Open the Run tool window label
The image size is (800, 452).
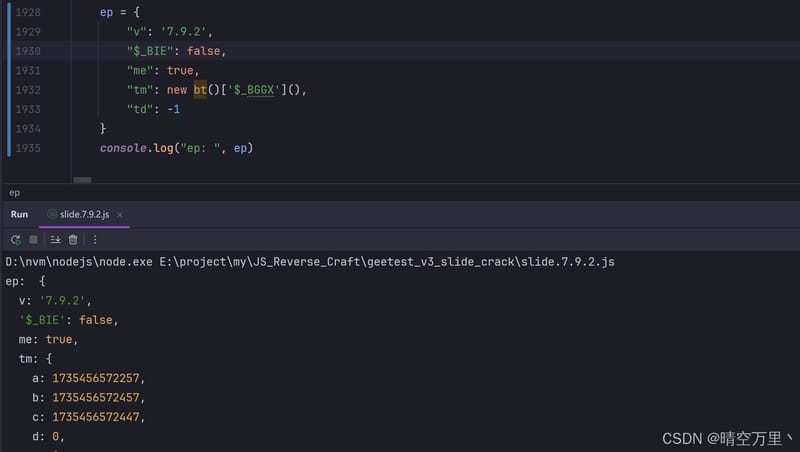(19, 215)
